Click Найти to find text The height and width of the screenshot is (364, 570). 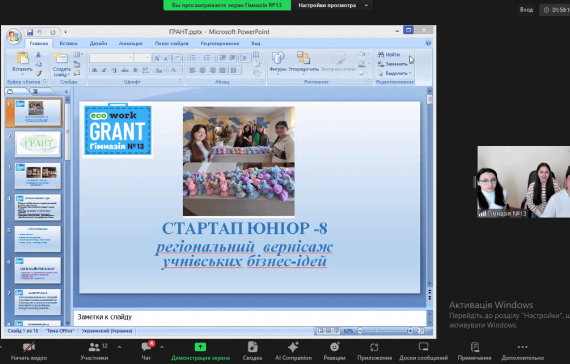pyautogui.click(x=389, y=55)
